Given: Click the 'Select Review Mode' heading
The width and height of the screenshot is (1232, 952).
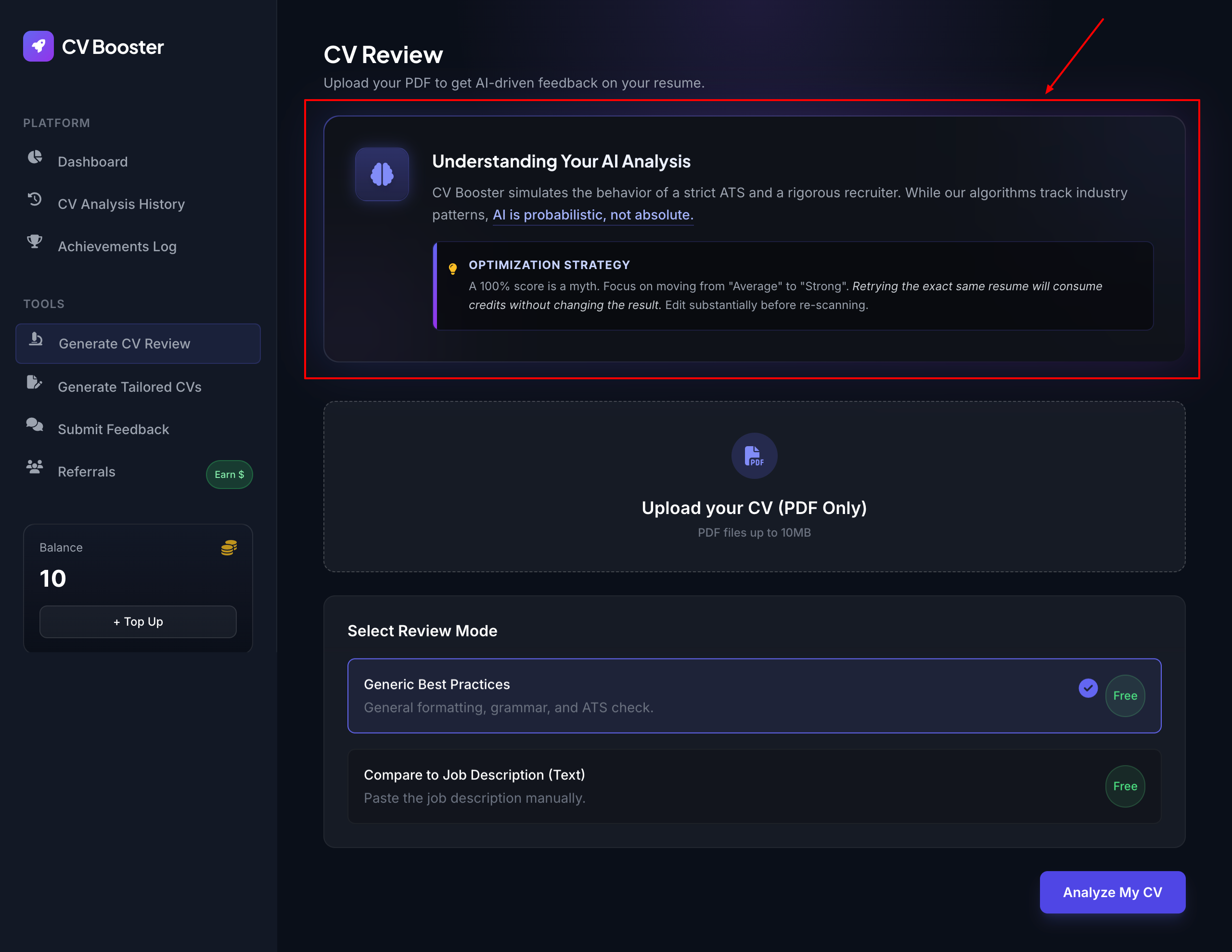Looking at the screenshot, I should point(423,631).
